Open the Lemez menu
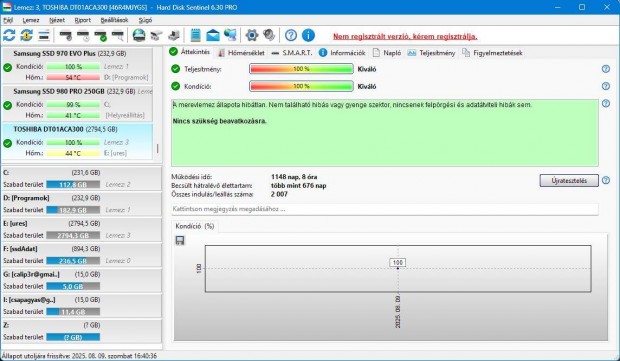 [30, 20]
